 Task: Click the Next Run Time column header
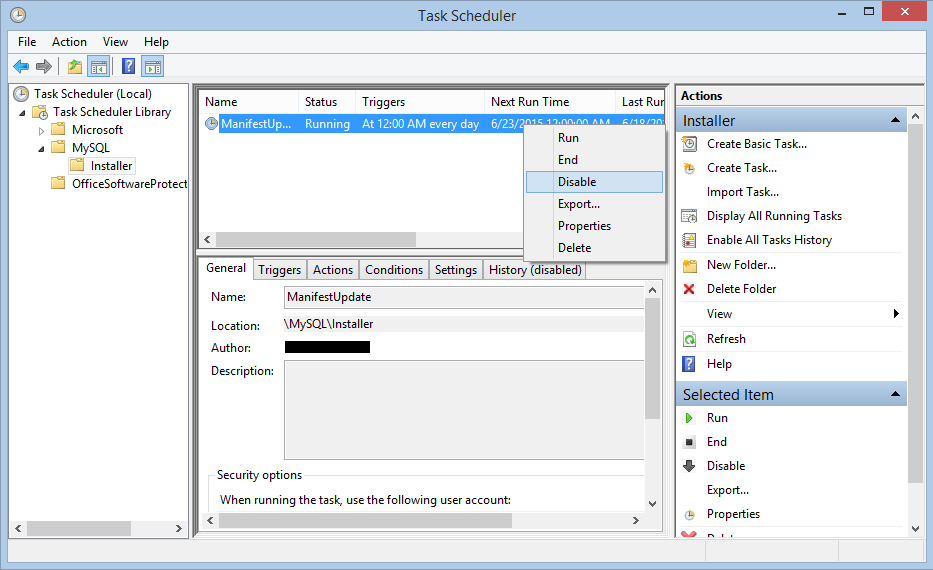549,102
